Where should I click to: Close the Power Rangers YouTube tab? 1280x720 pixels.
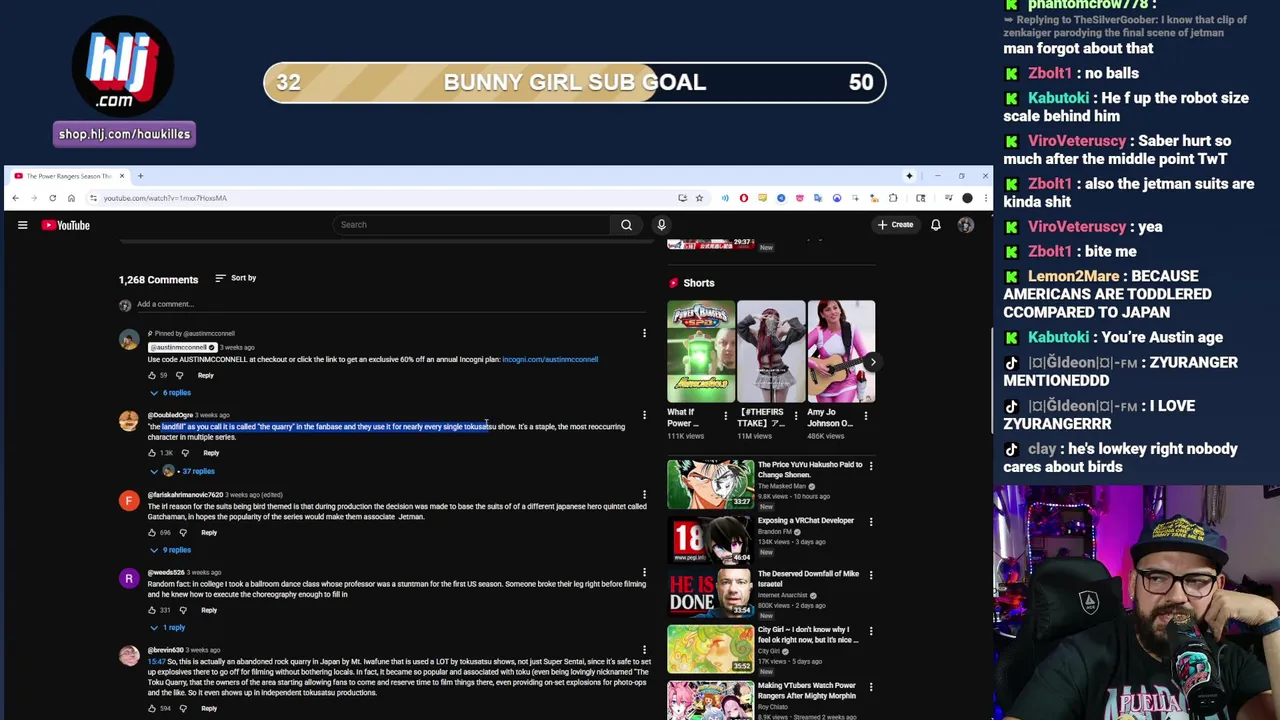point(122,176)
